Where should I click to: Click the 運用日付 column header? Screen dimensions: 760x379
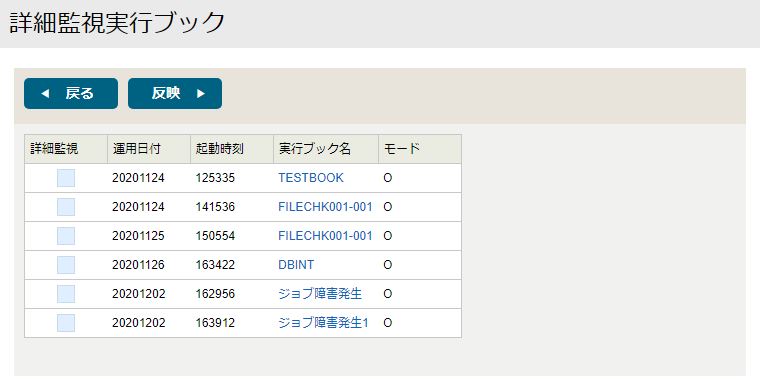click(149, 149)
